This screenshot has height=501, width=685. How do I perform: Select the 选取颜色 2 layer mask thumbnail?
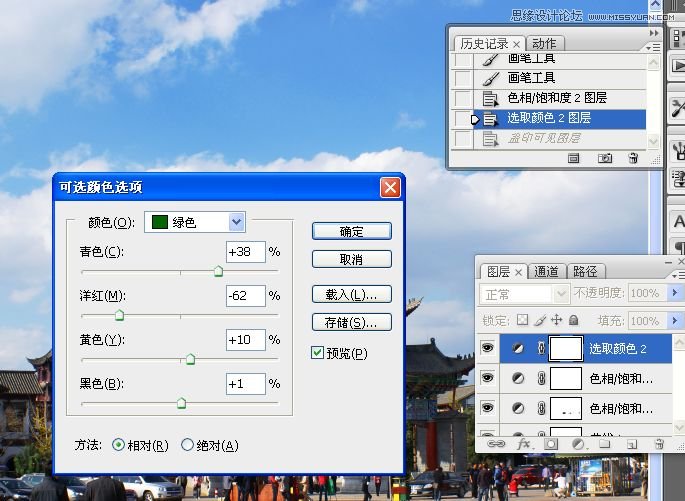coord(566,348)
